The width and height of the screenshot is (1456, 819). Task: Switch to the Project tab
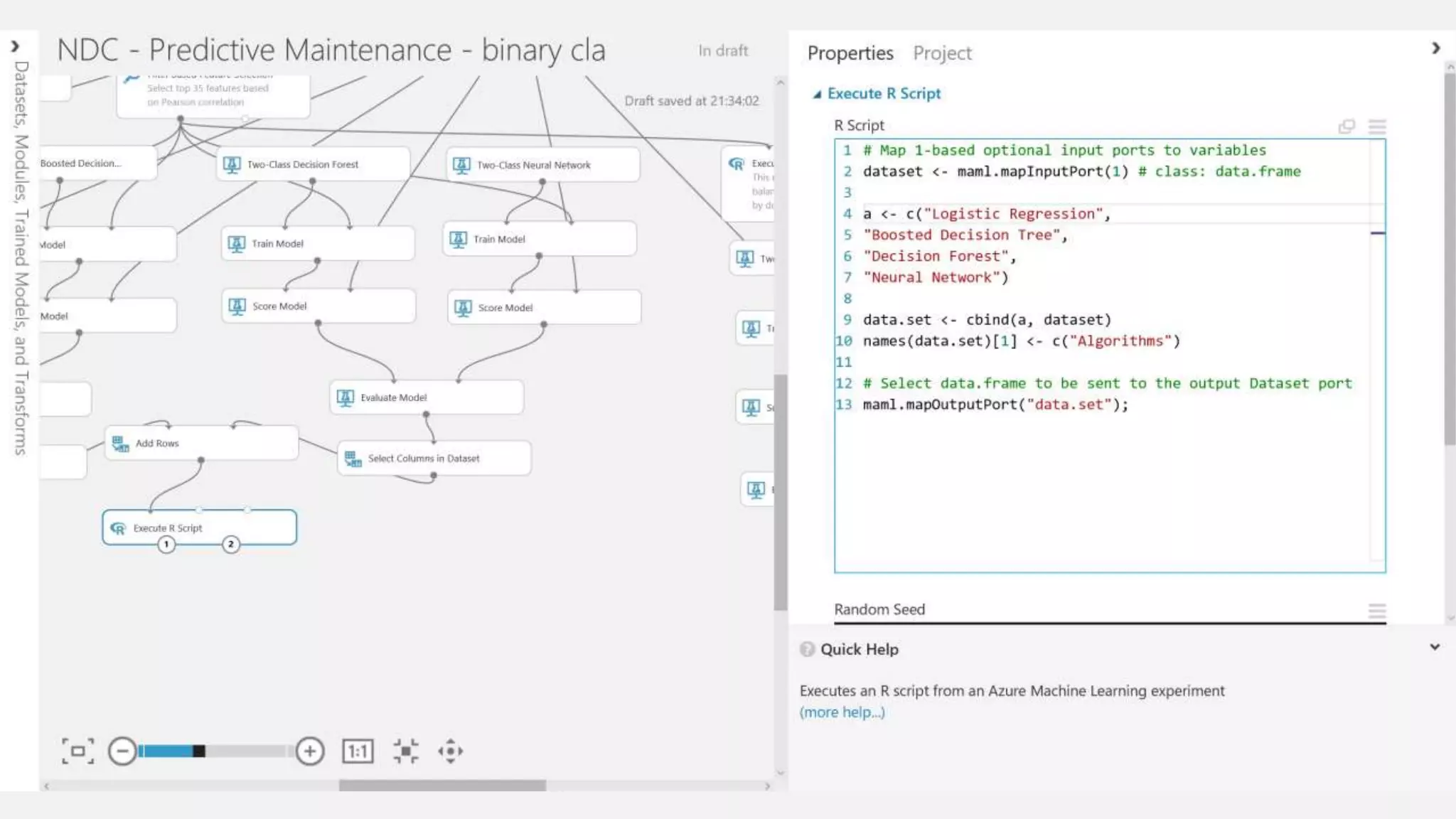(942, 53)
